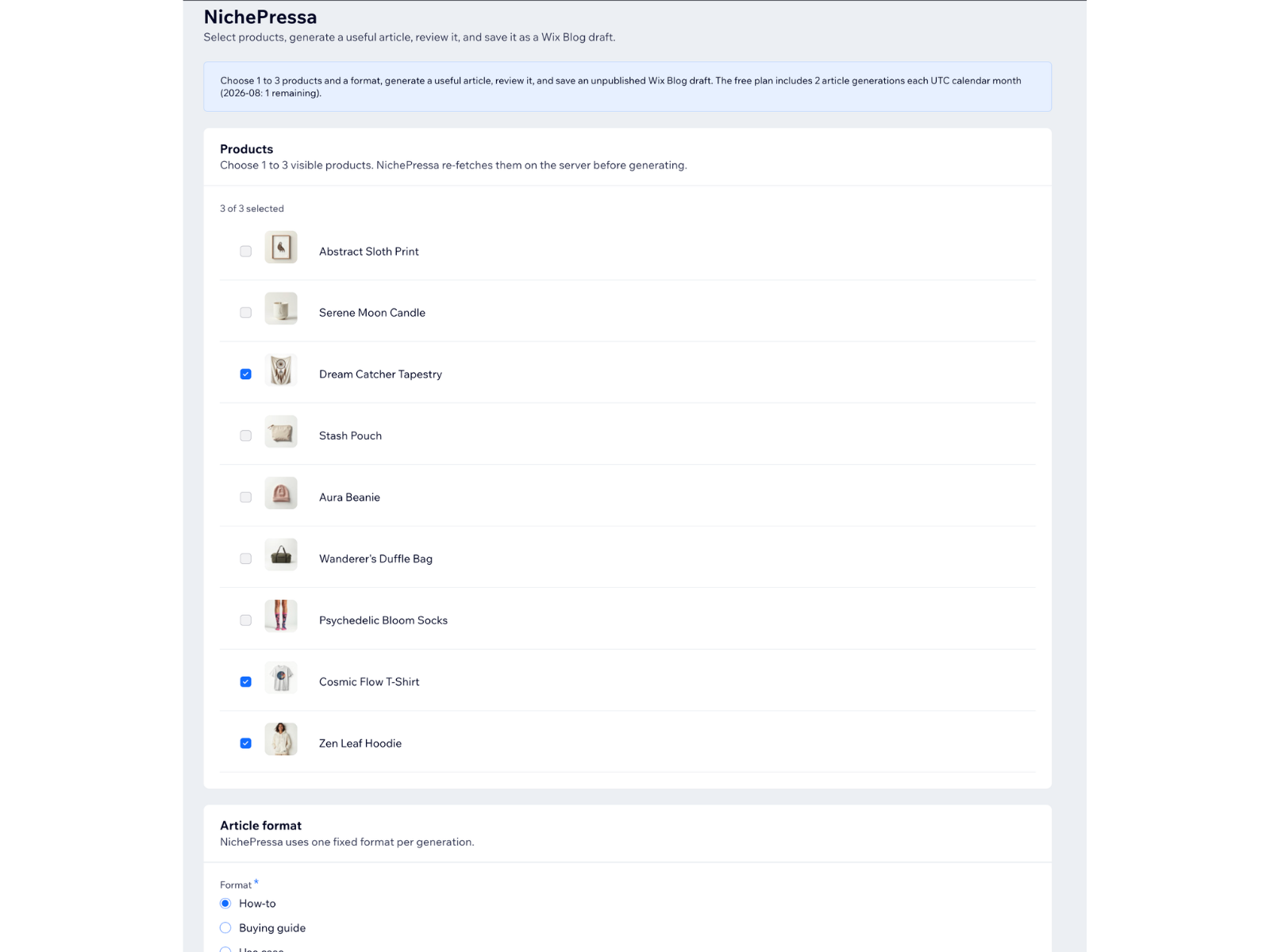Select the Buying guide format option
The width and height of the screenshot is (1270, 952).
pos(225,928)
